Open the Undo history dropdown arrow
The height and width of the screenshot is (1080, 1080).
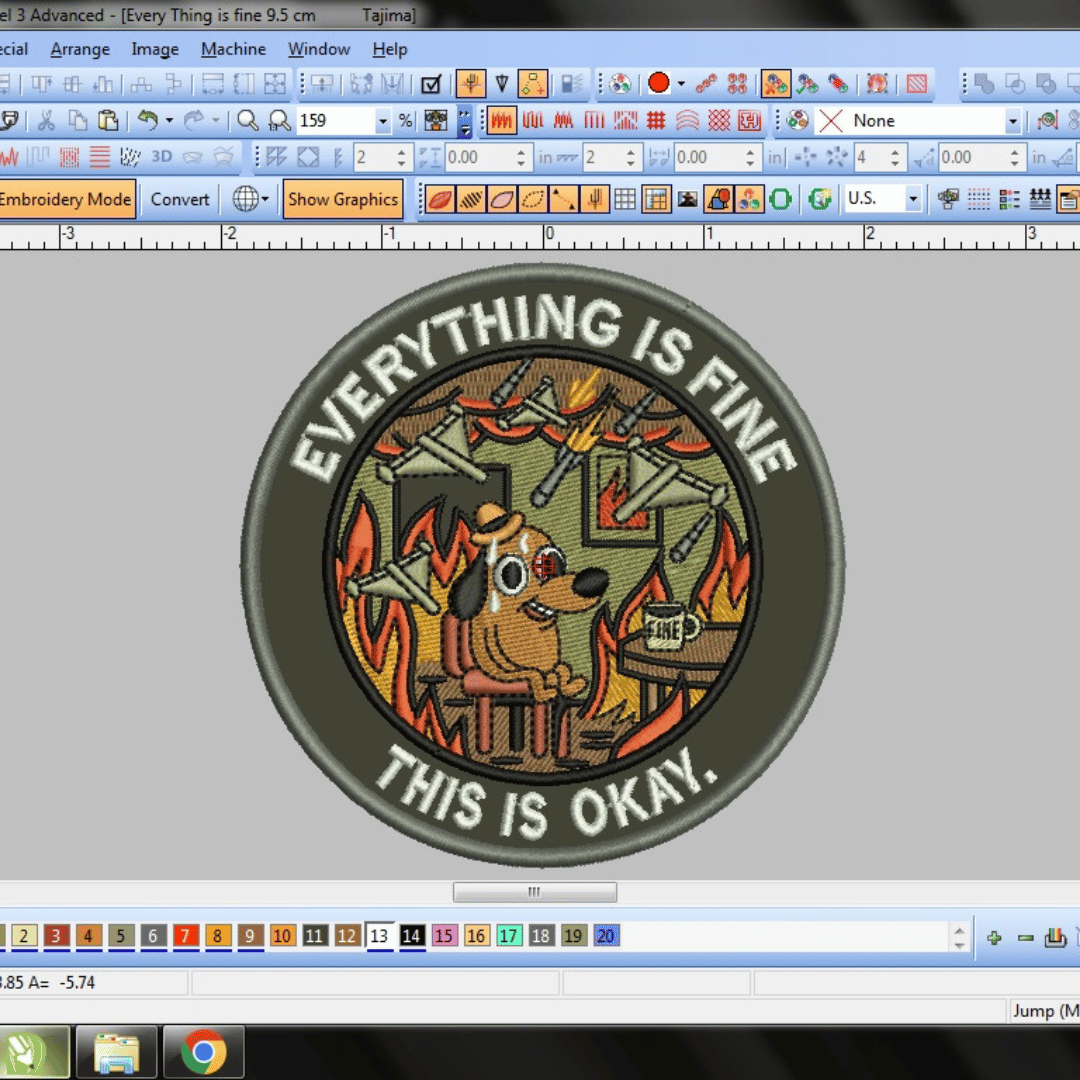(169, 121)
